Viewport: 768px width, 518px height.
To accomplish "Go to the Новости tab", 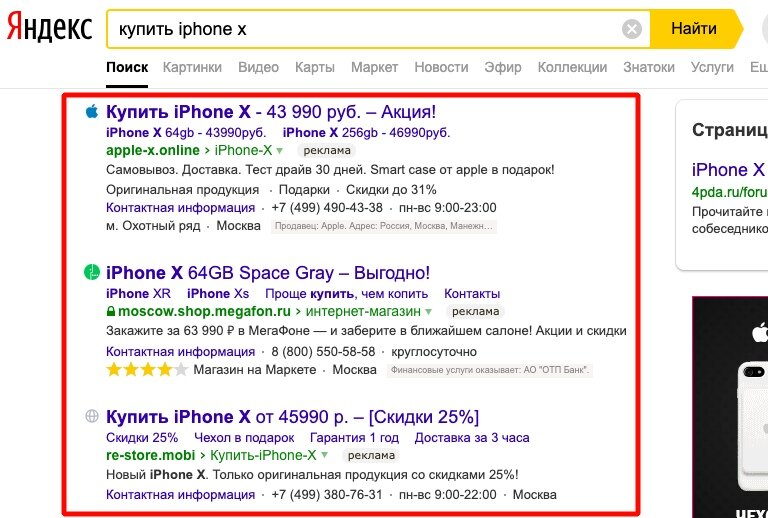I will click(x=441, y=67).
